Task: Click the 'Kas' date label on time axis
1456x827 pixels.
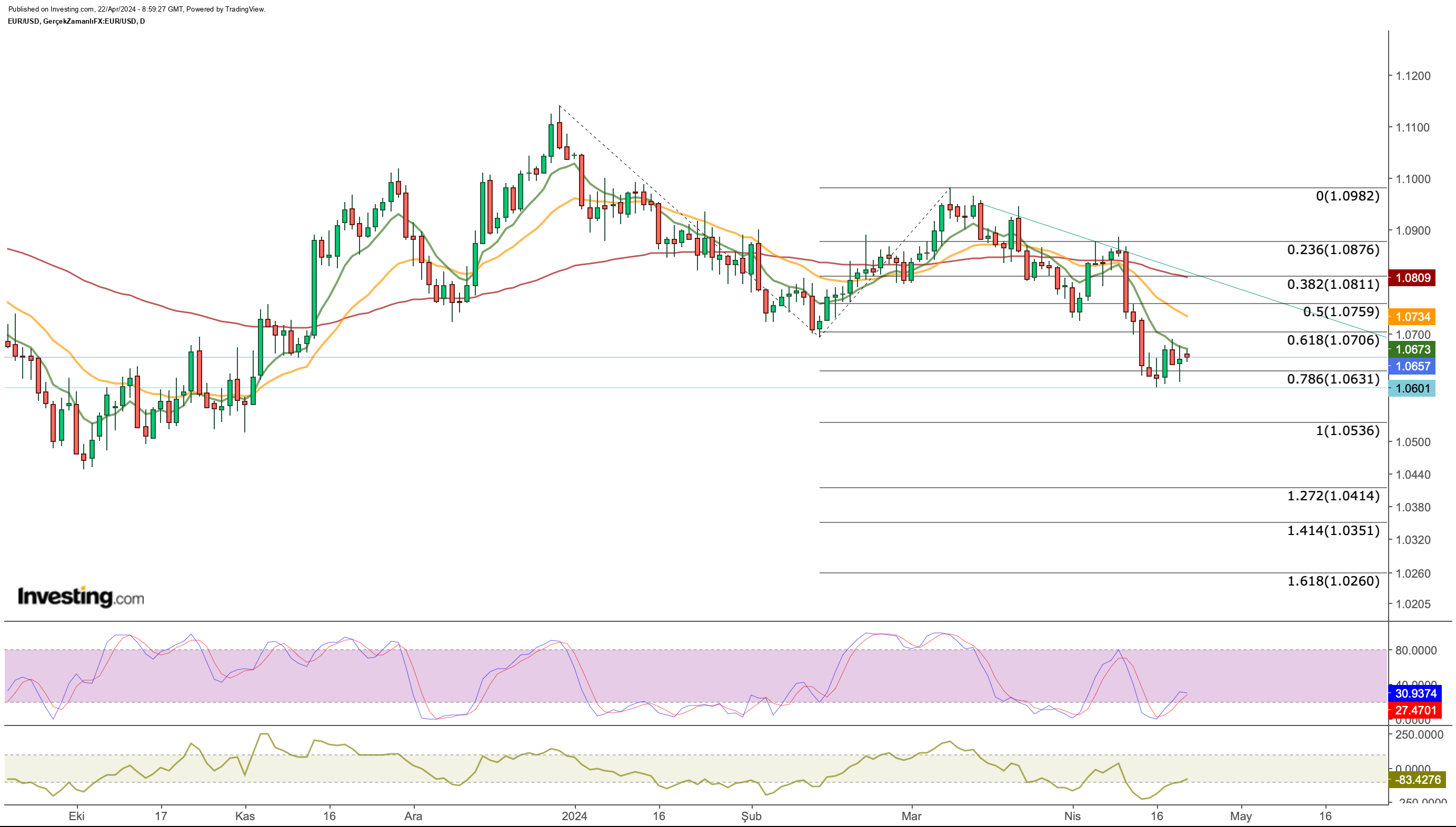Action: 245,816
